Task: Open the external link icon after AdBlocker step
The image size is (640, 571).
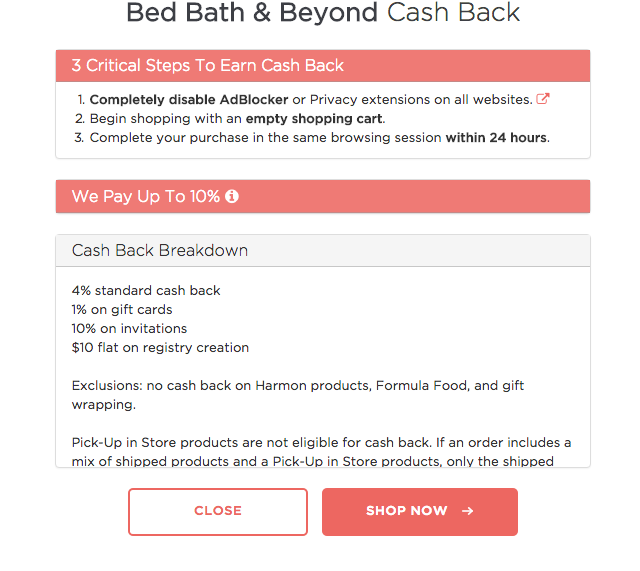Action: point(542,99)
